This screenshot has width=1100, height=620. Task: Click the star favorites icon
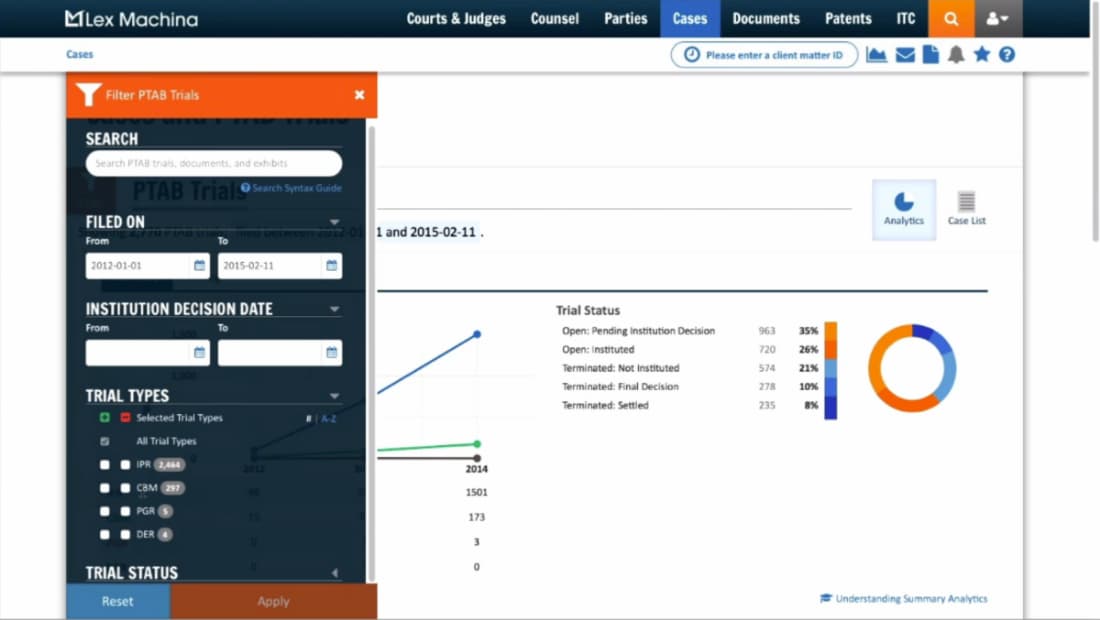pyautogui.click(x=981, y=54)
